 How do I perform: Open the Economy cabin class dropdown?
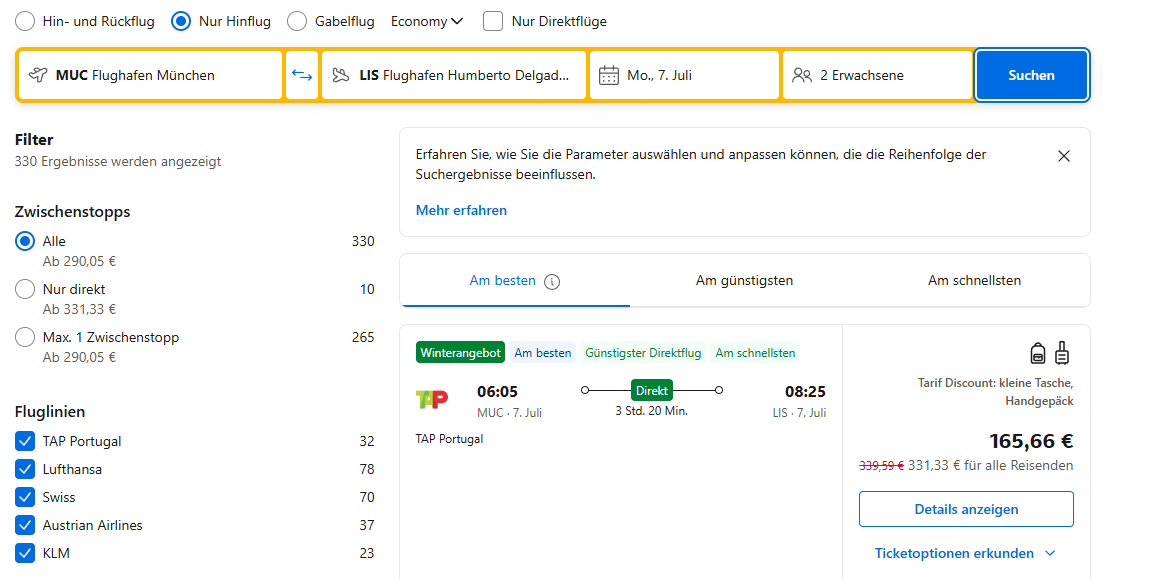(427, 21)
